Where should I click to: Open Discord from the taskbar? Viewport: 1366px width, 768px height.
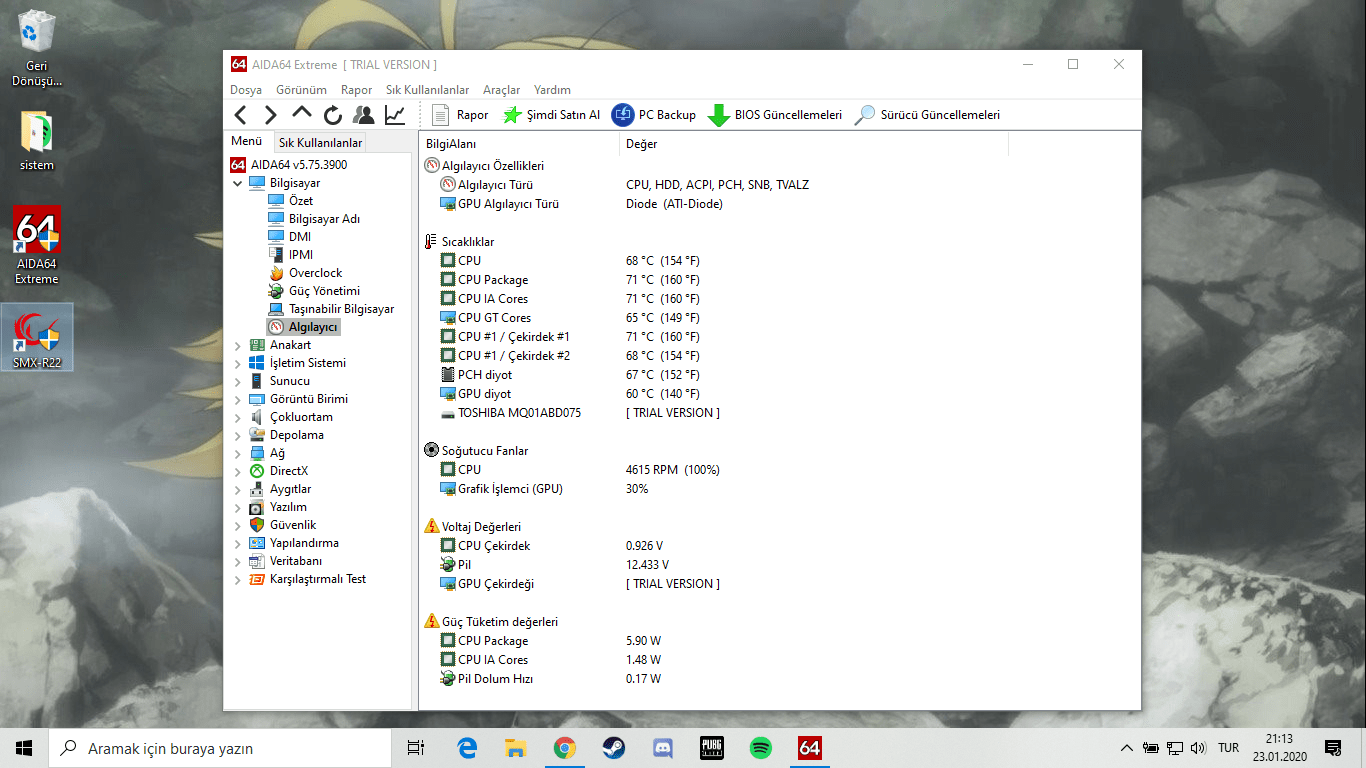(x=663, y=748)
